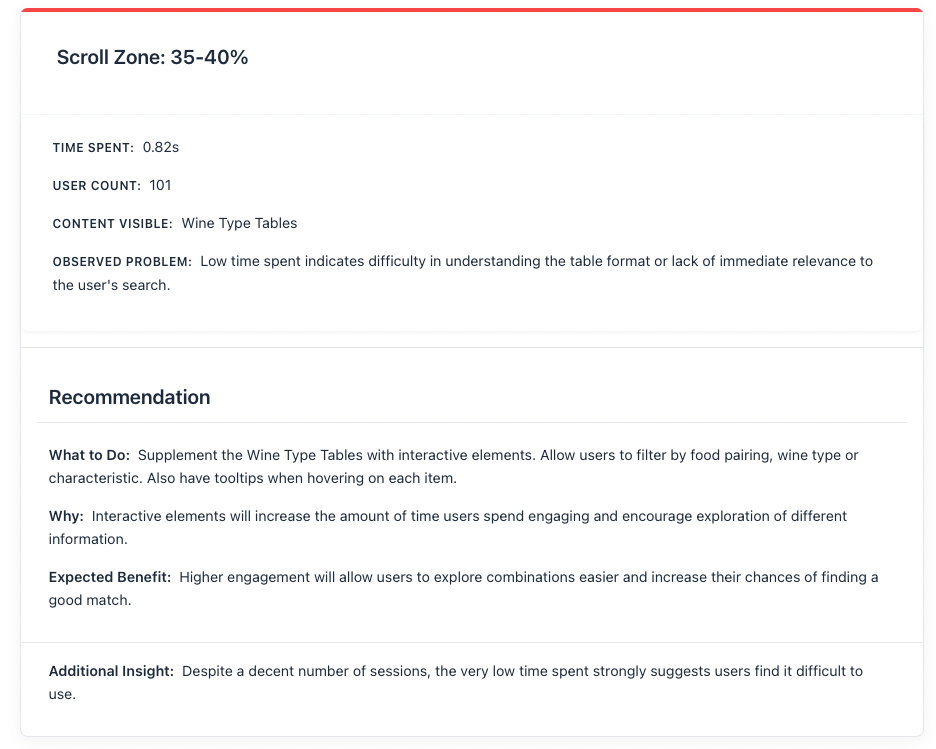Click the Wine Type Tables text
The image size is (936, 749).
point(239,223)
